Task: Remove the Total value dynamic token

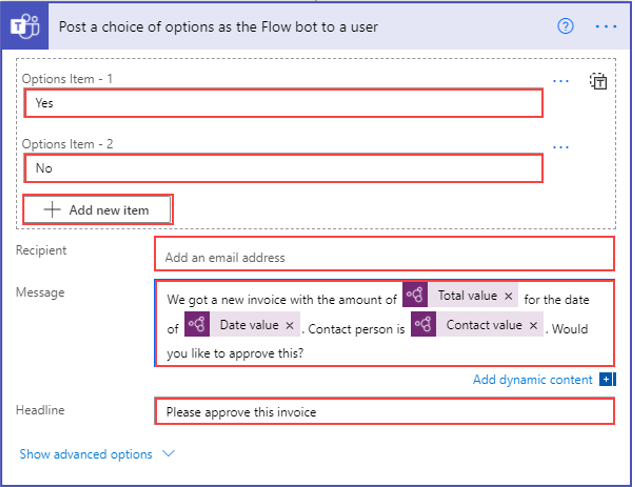Action: 508,296
